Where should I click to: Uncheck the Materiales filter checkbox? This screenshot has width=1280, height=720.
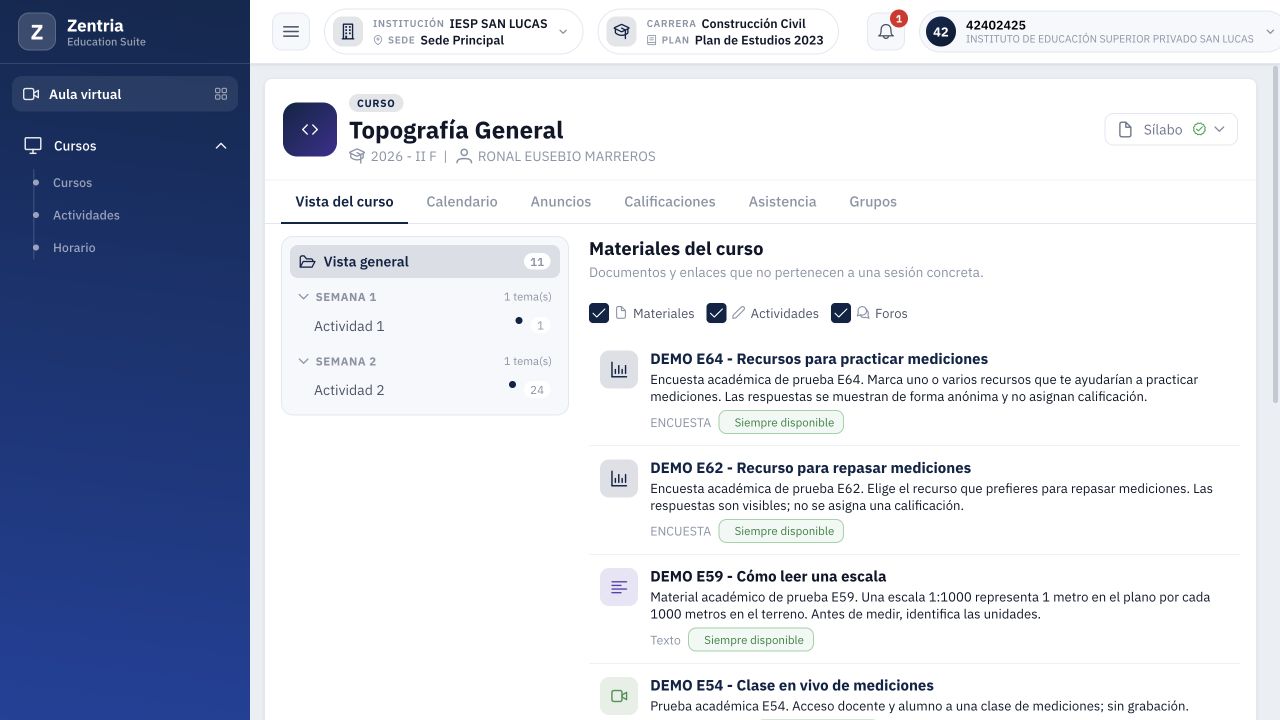pyautogui.click(x=599, y=313)
